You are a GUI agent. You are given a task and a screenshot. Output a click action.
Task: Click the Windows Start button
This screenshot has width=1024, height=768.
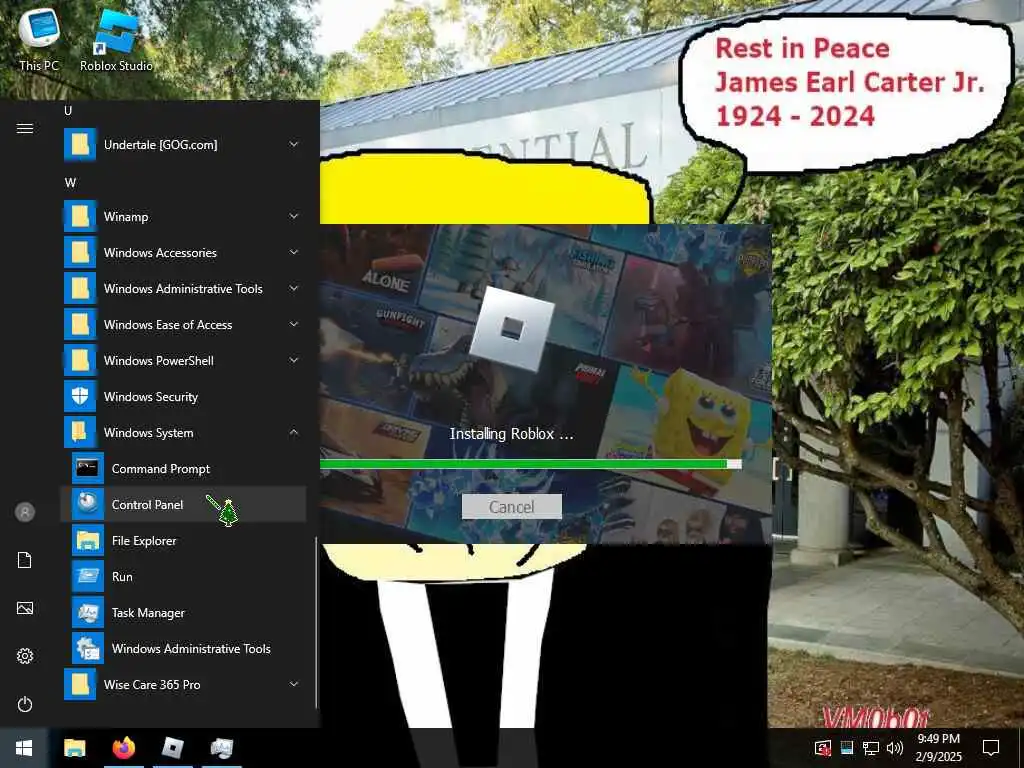coord(24,748)
